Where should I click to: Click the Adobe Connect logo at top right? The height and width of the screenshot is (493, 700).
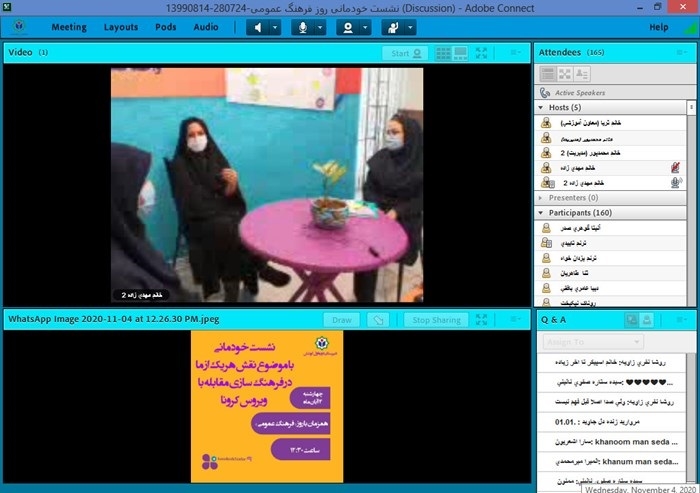(x=686, y=27)
